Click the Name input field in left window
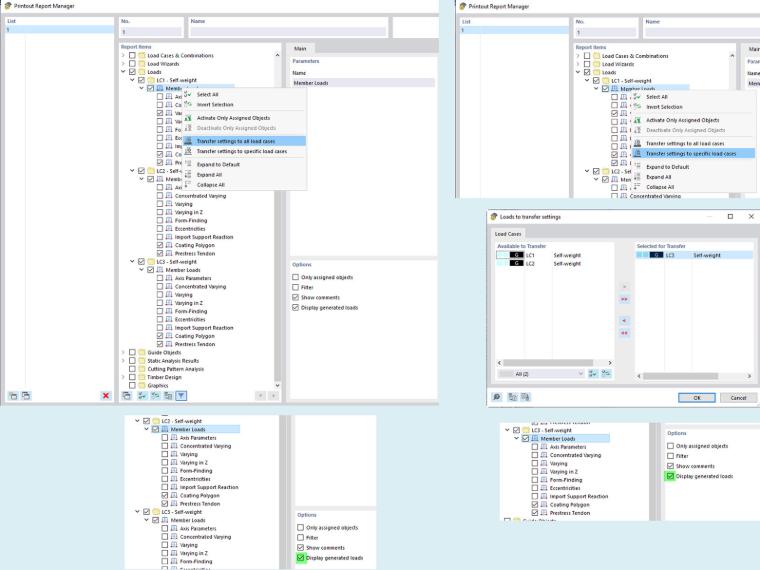The image size is (760, 570). (x=288, y=32)
